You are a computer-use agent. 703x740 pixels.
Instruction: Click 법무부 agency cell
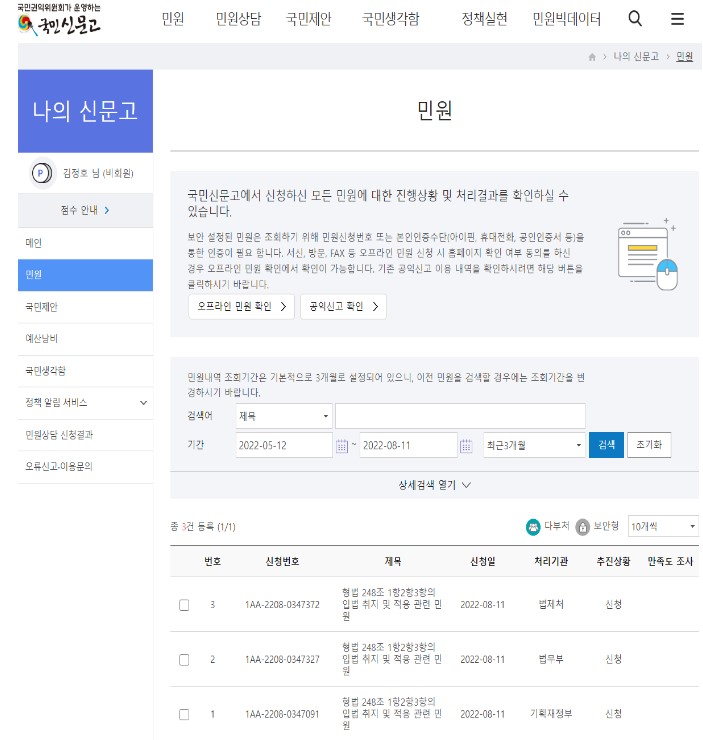coord(551,659)
